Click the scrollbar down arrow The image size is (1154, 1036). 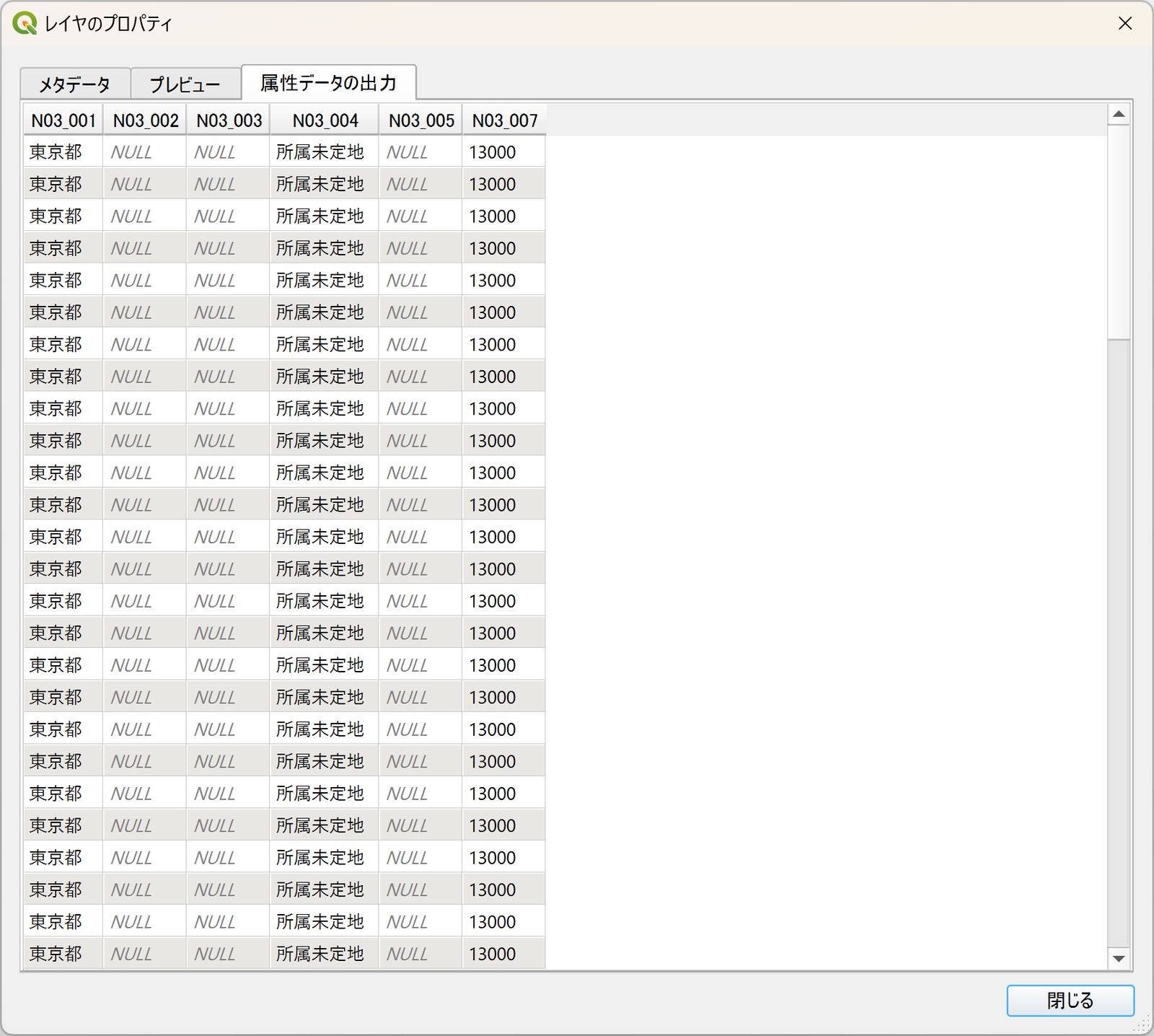pos(1119,958)
